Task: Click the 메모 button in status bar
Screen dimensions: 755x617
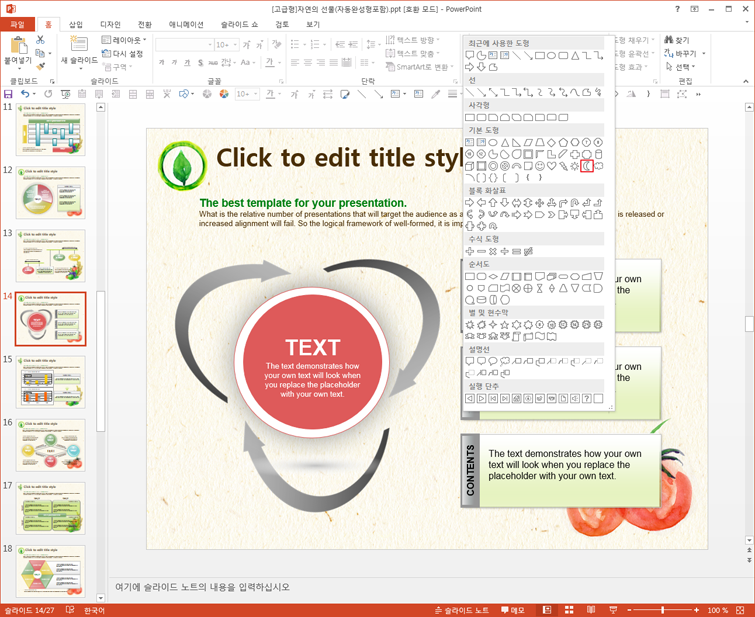Action: 513,610
